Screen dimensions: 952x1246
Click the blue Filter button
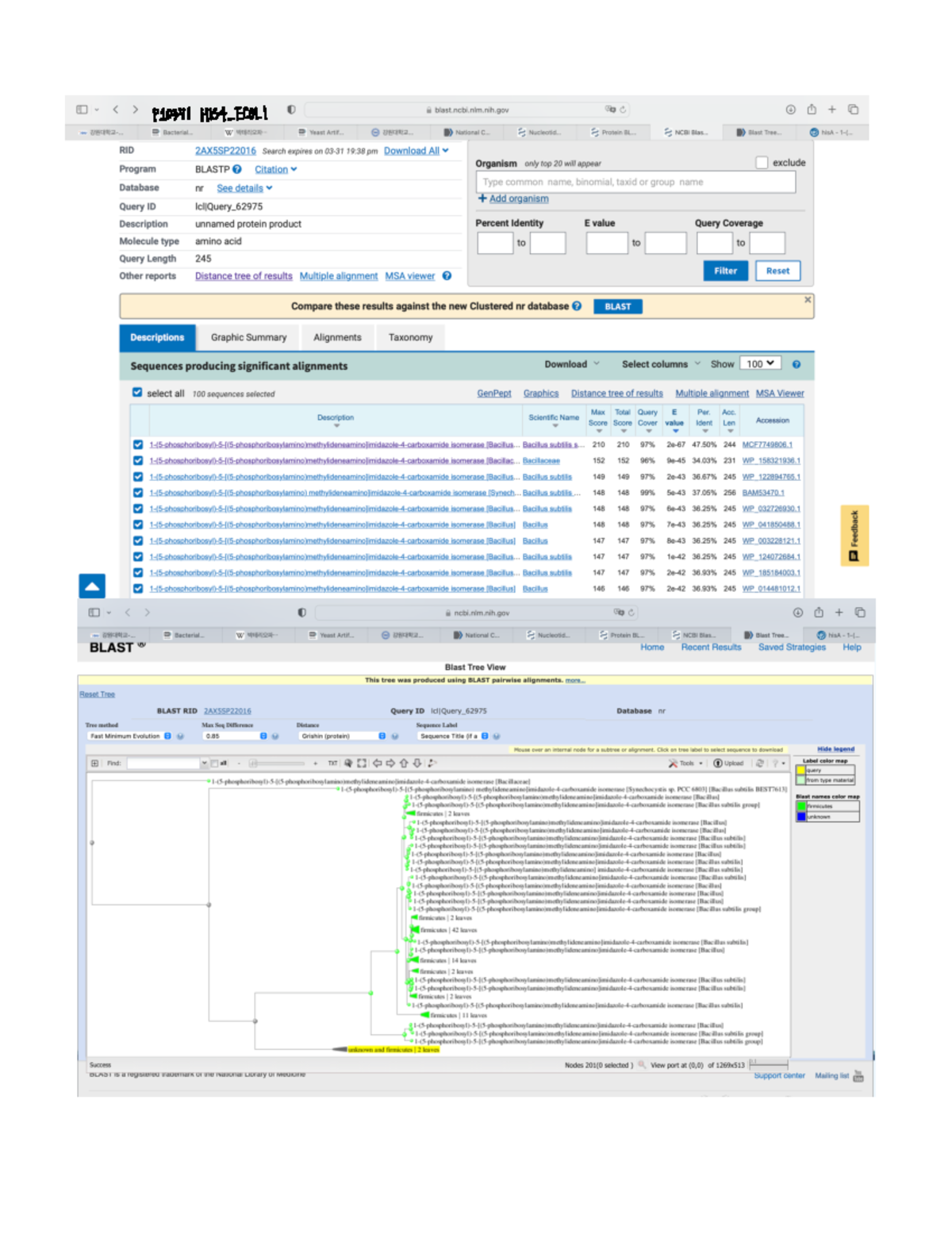725,271
